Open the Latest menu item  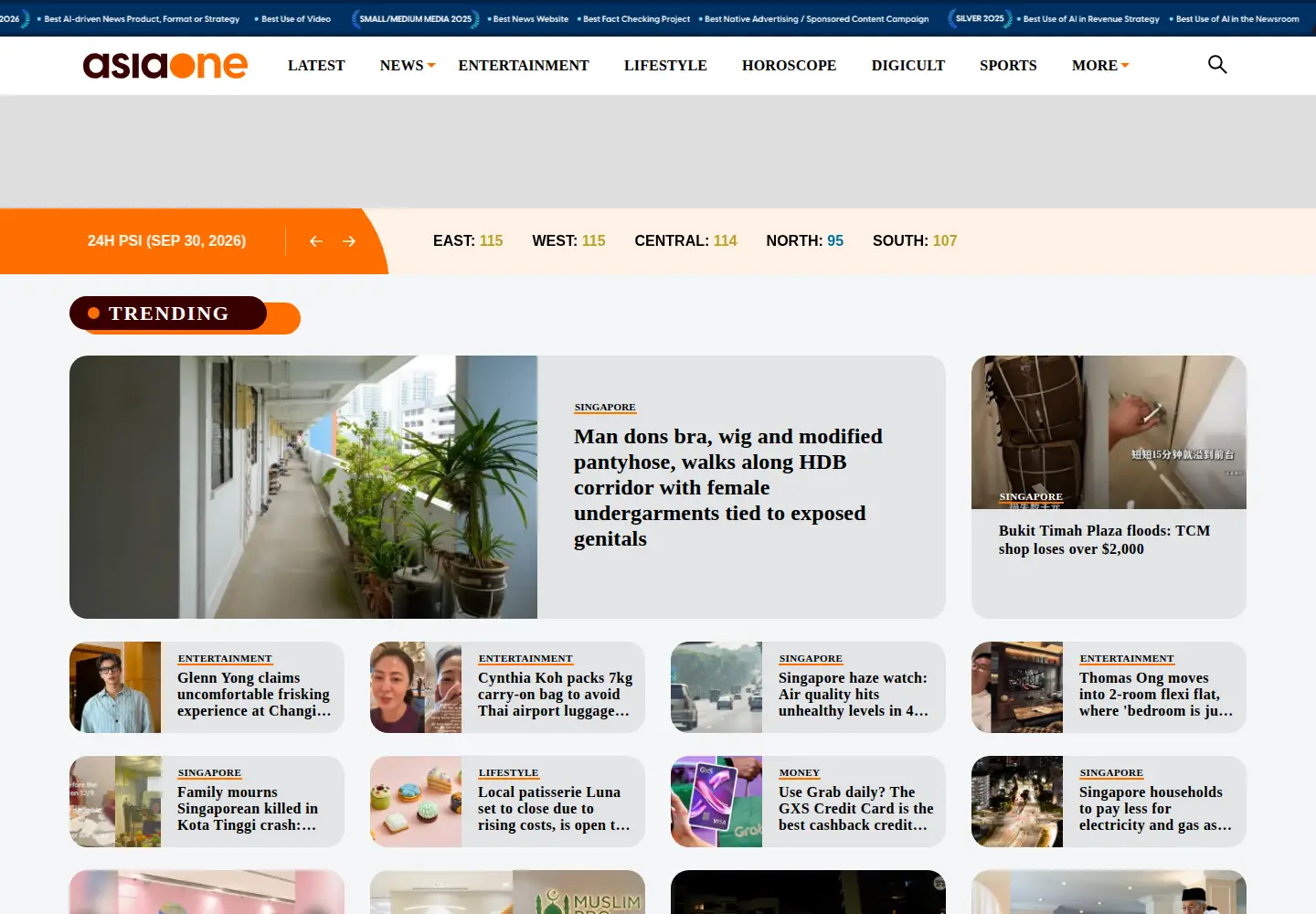[316, 66]
